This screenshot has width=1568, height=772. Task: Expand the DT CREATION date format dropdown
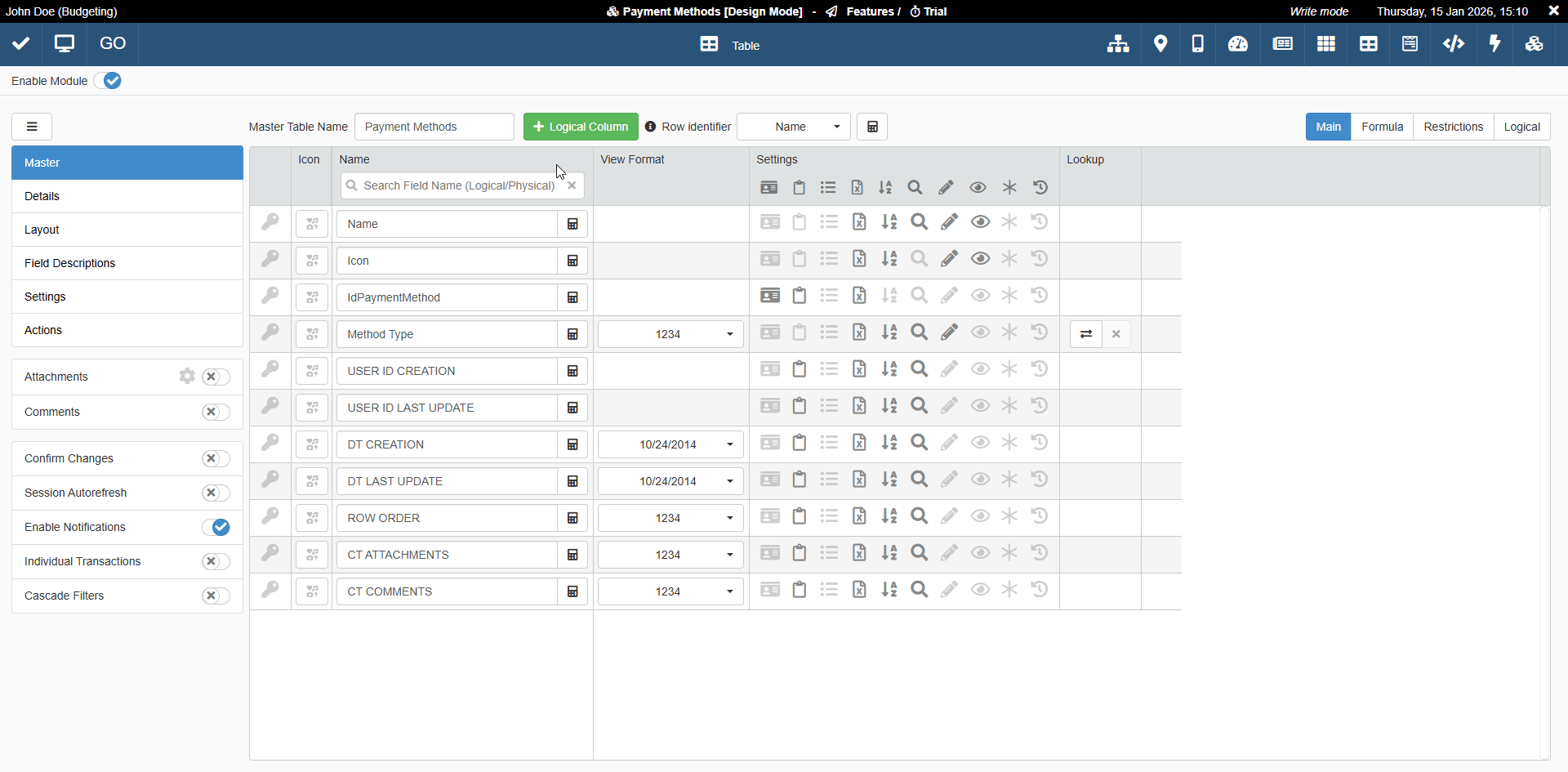(670, 444)
